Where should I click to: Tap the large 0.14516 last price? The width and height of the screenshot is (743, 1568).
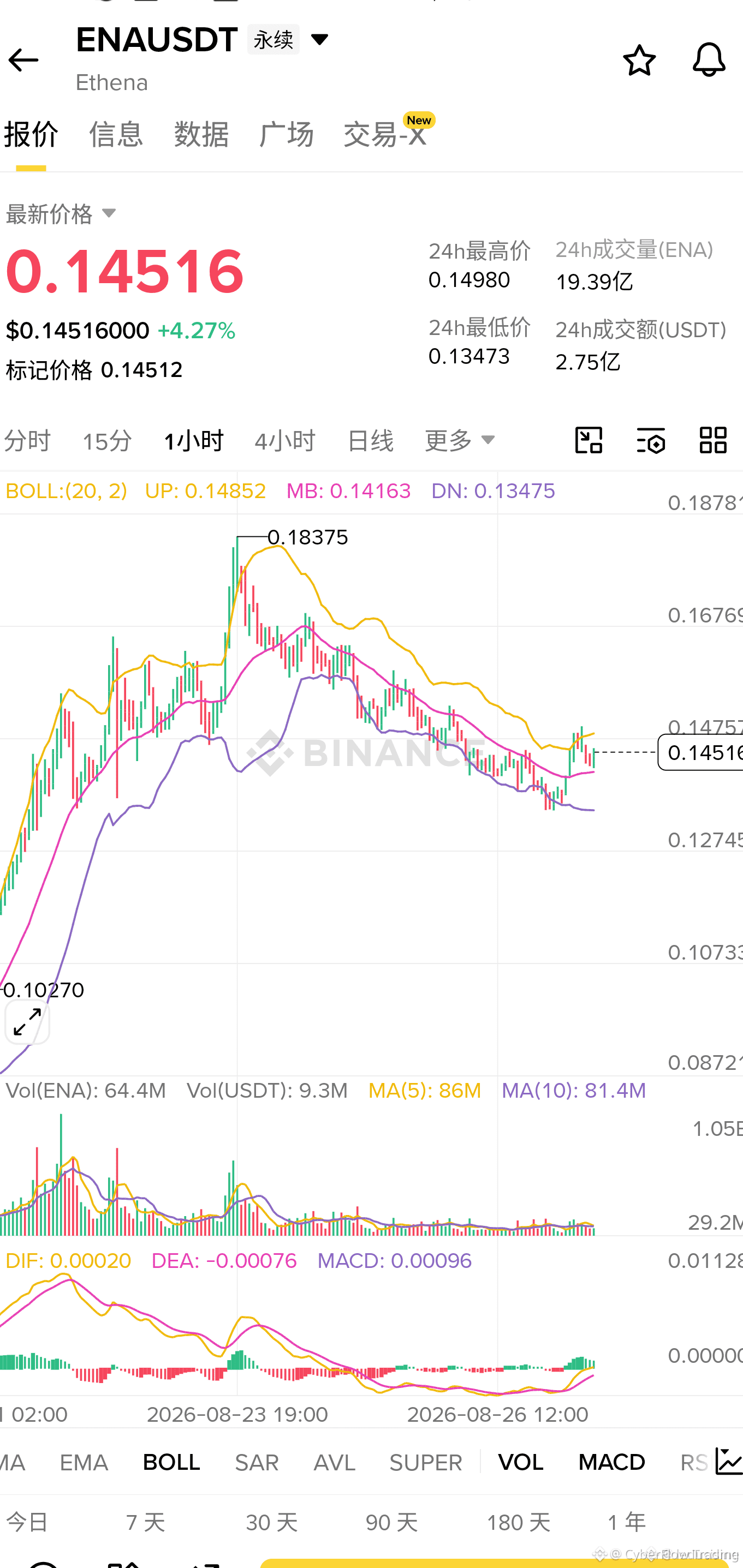click(x=125, y=271)
